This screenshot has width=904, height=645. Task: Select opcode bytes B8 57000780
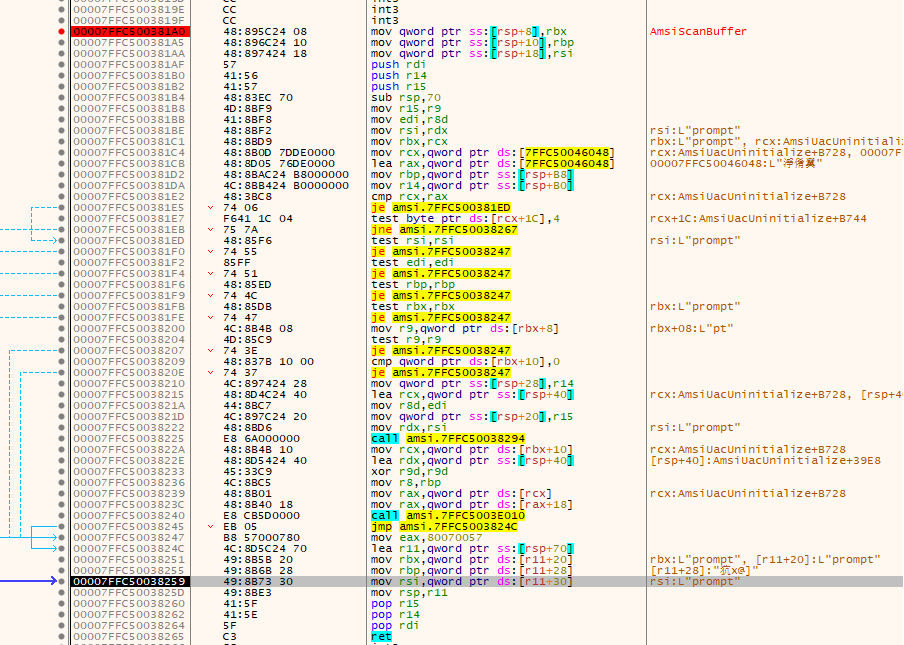tap(262, 537)
